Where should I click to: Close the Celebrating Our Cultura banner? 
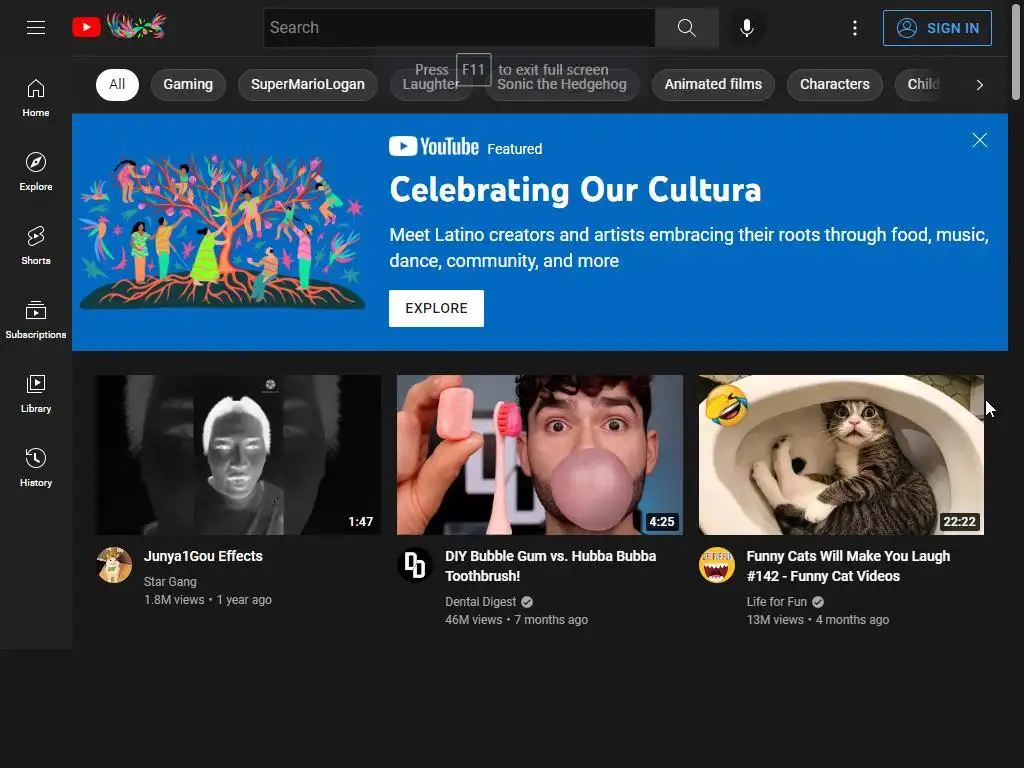(979, 140)
